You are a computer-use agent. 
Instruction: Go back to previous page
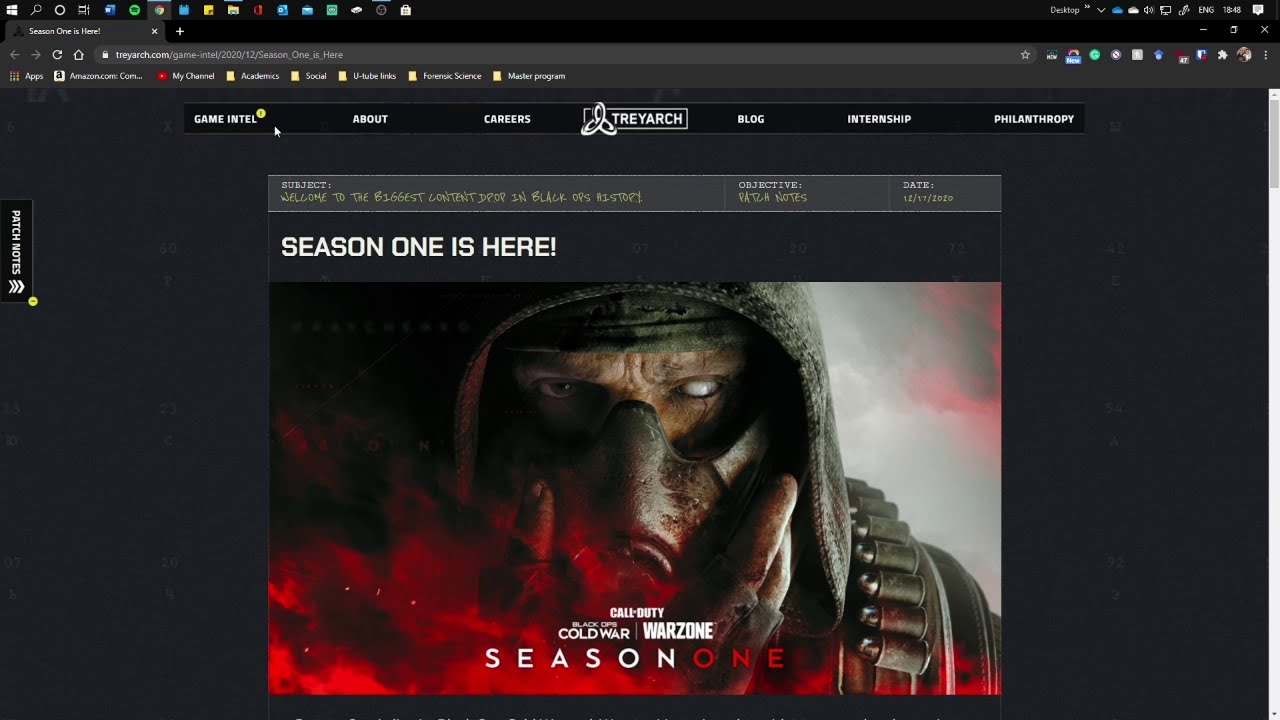click(x=14, y=55)
